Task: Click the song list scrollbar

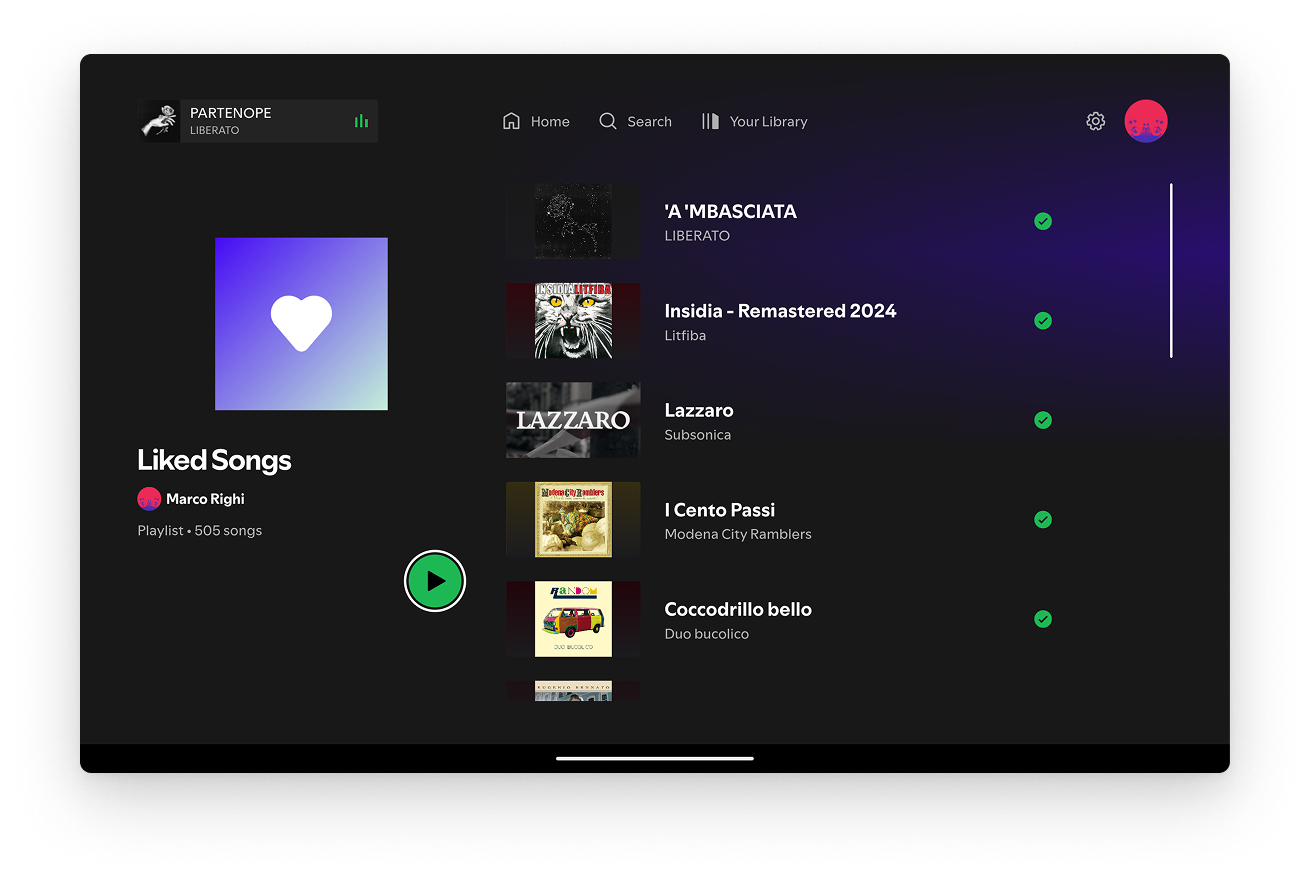Action: 1171,270
